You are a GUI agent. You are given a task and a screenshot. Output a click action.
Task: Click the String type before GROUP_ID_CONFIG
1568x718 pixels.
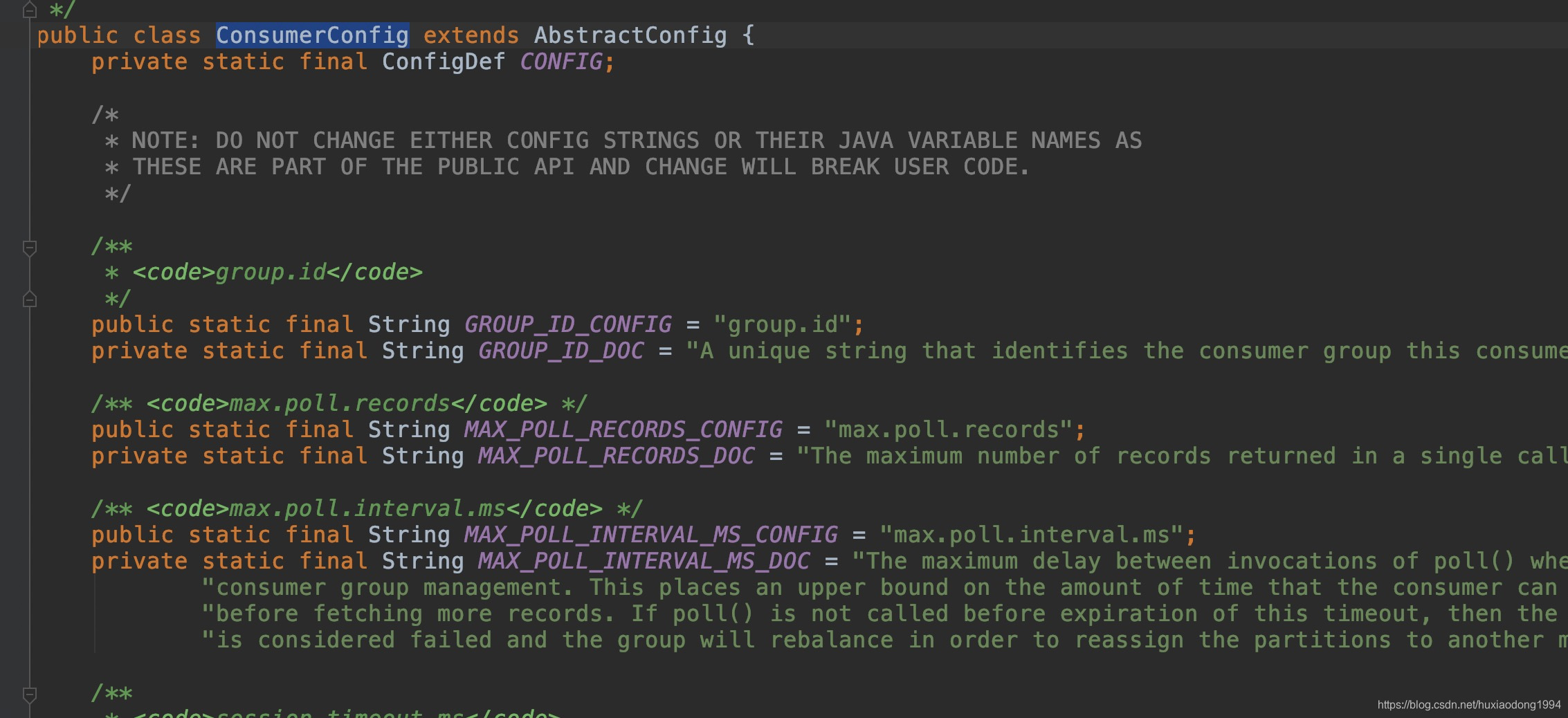409,324
